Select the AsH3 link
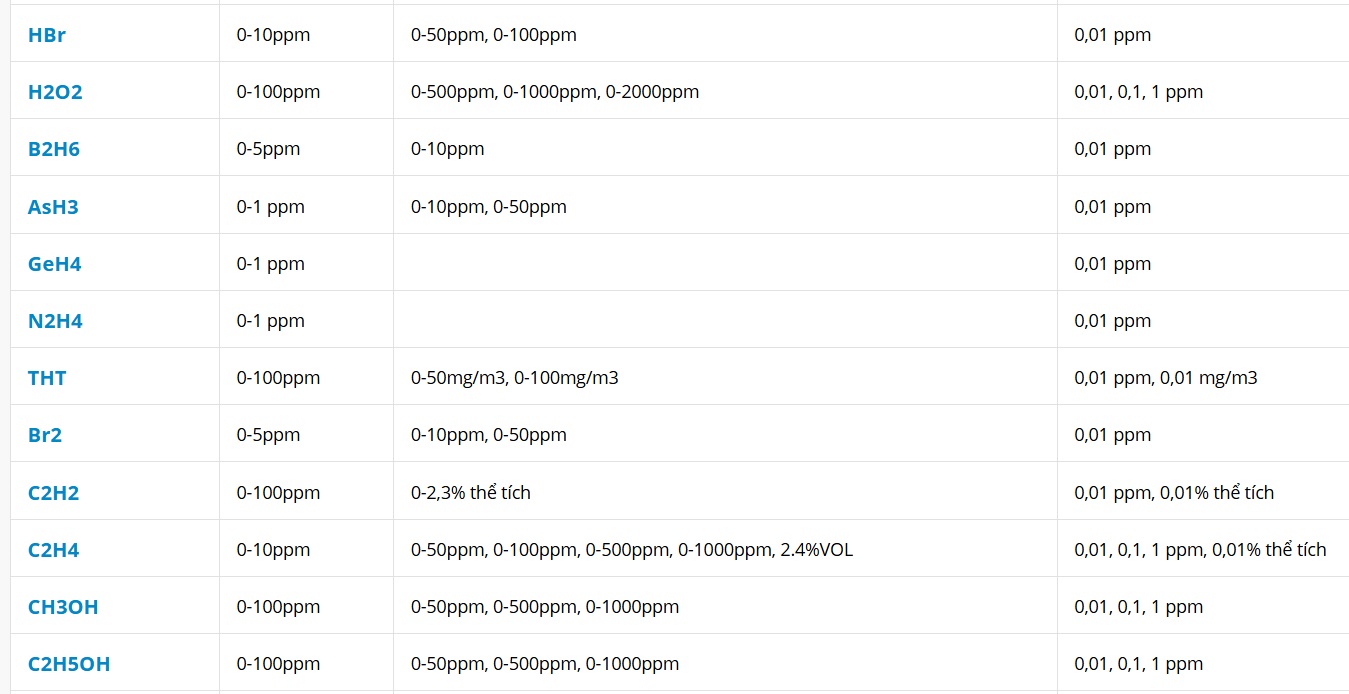 [53, 207]
